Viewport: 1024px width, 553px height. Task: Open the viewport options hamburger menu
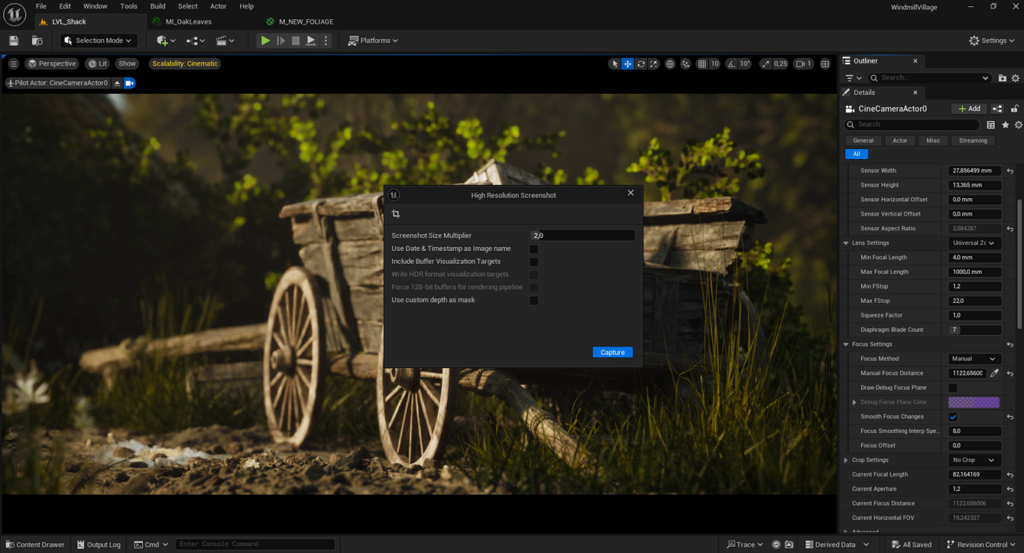point(14,63)
